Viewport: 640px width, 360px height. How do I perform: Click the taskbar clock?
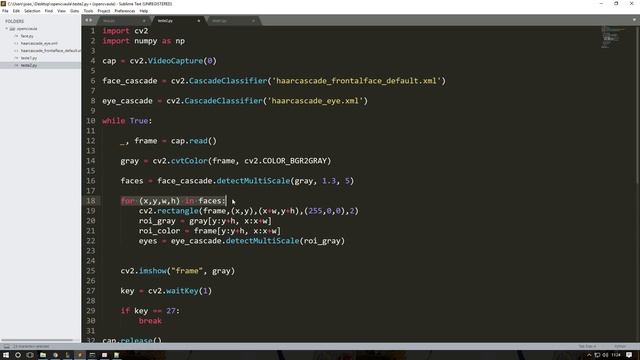coord(616,355)
